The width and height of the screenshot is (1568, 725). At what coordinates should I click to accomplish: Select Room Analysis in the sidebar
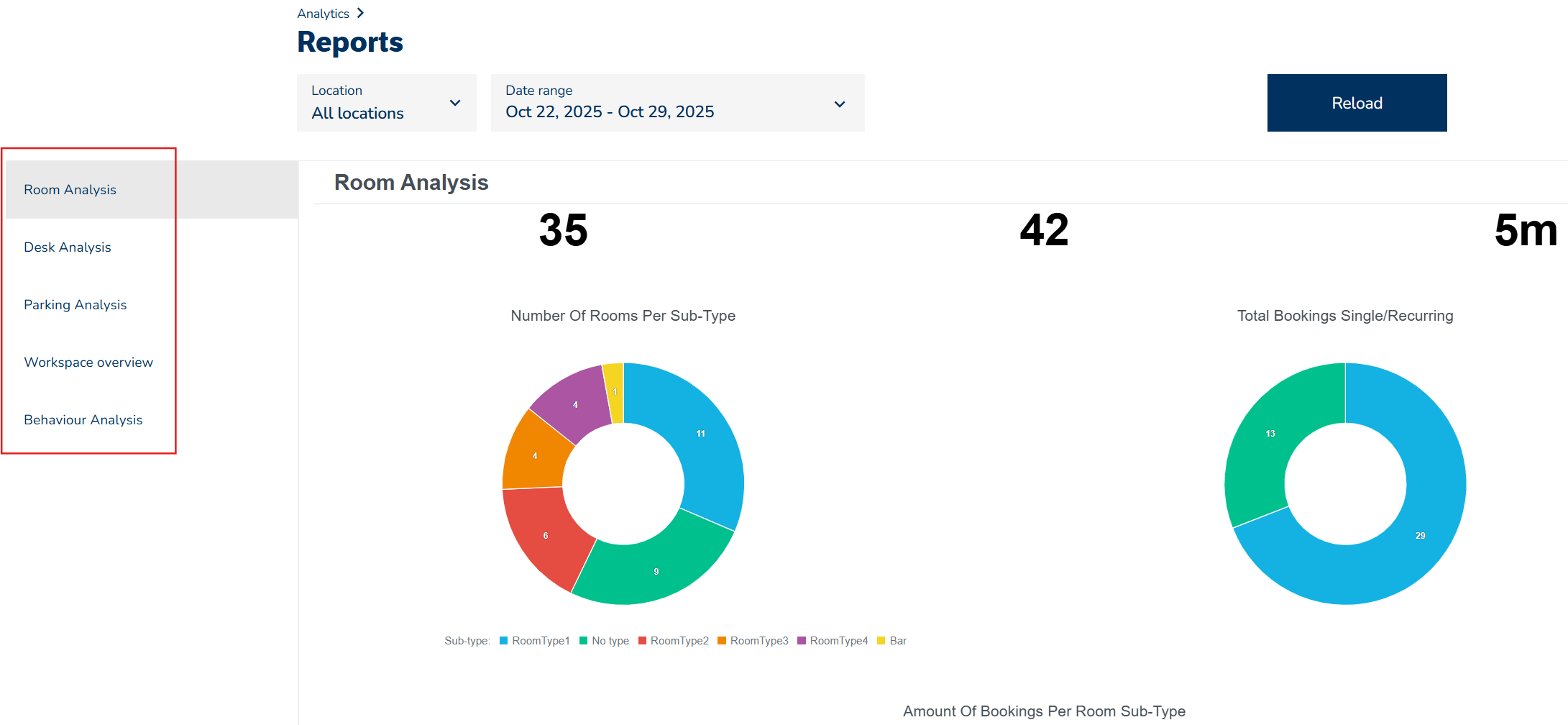(x=70, y=190)
